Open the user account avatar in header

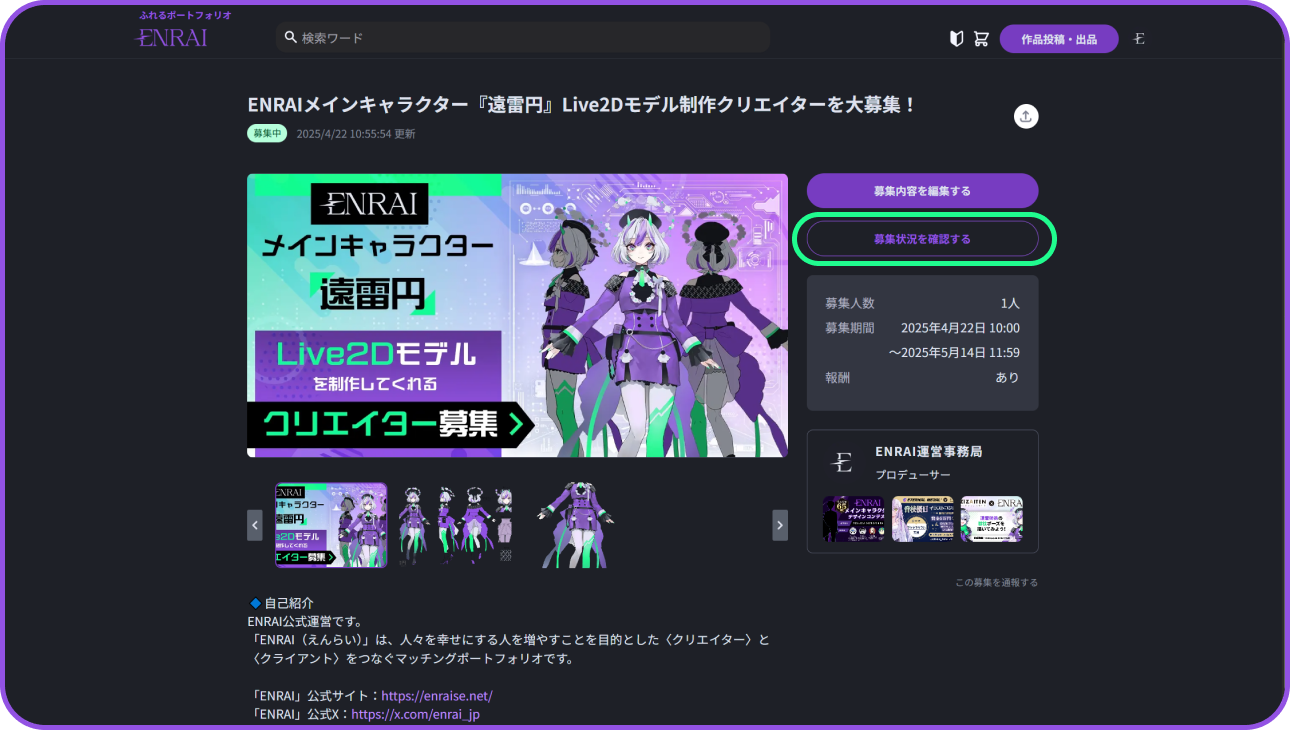coord(1139,39)
